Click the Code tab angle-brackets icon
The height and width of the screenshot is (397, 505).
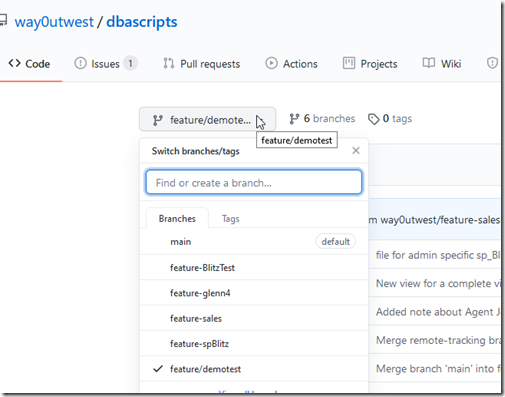click(14, 63)
